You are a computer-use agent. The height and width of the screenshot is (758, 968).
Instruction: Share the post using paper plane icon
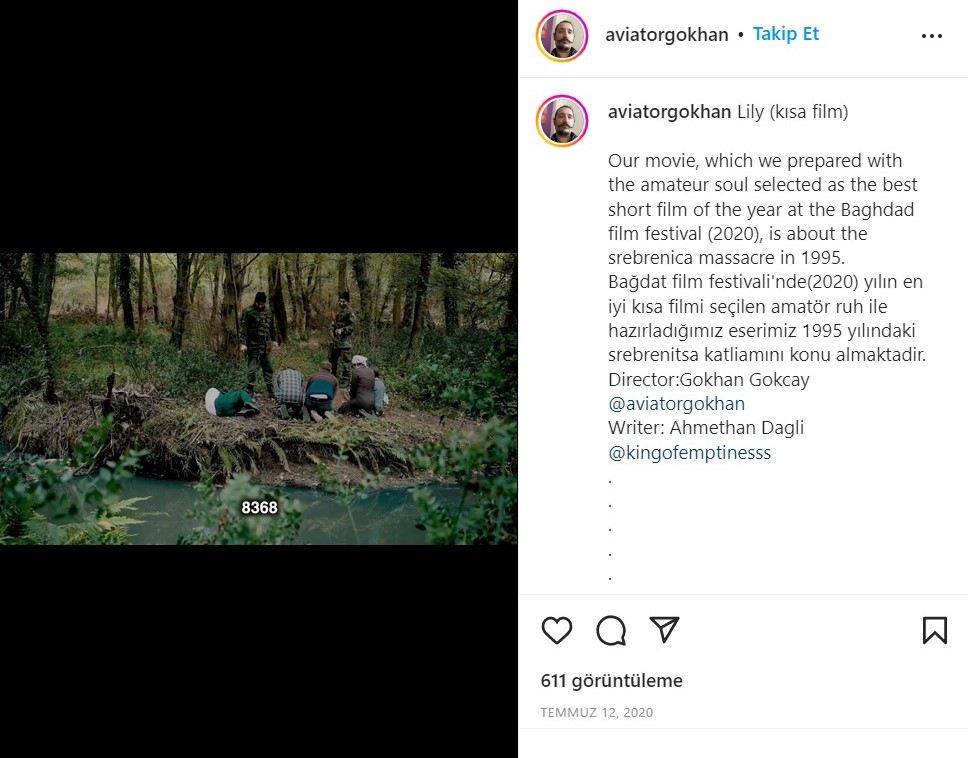click(x=665, y=629)
